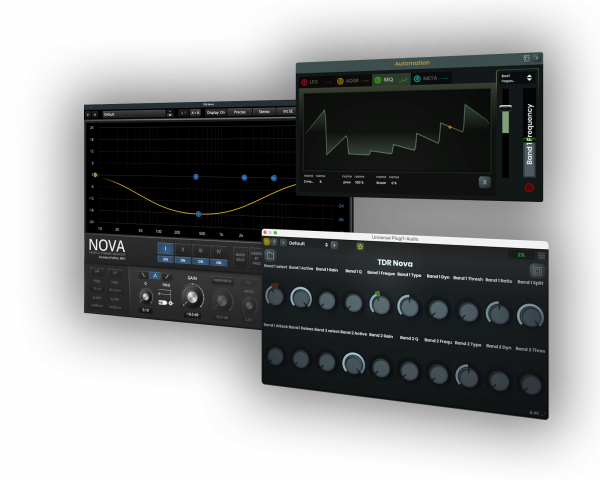Click the lightning bolt icon in Universal Plugin toolbar

pyautogui.click(x=274, y=242)
